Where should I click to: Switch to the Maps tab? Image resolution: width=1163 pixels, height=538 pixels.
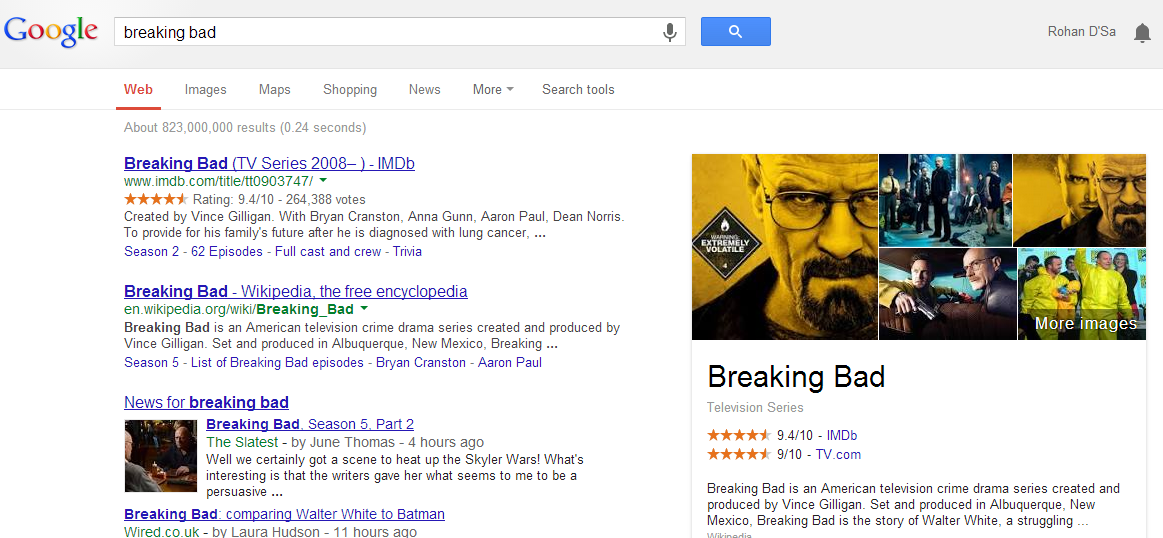(274, 90)
